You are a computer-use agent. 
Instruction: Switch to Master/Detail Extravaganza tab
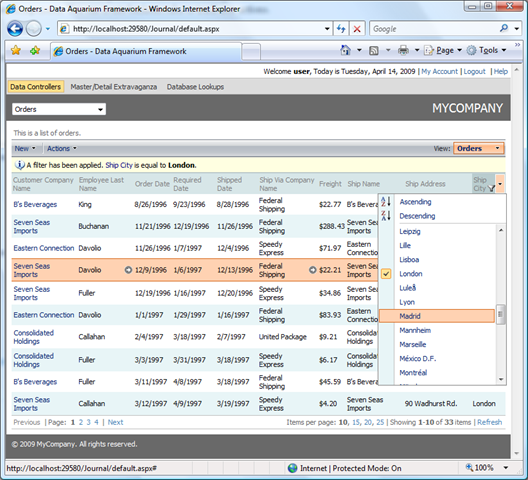click(113, 87)
